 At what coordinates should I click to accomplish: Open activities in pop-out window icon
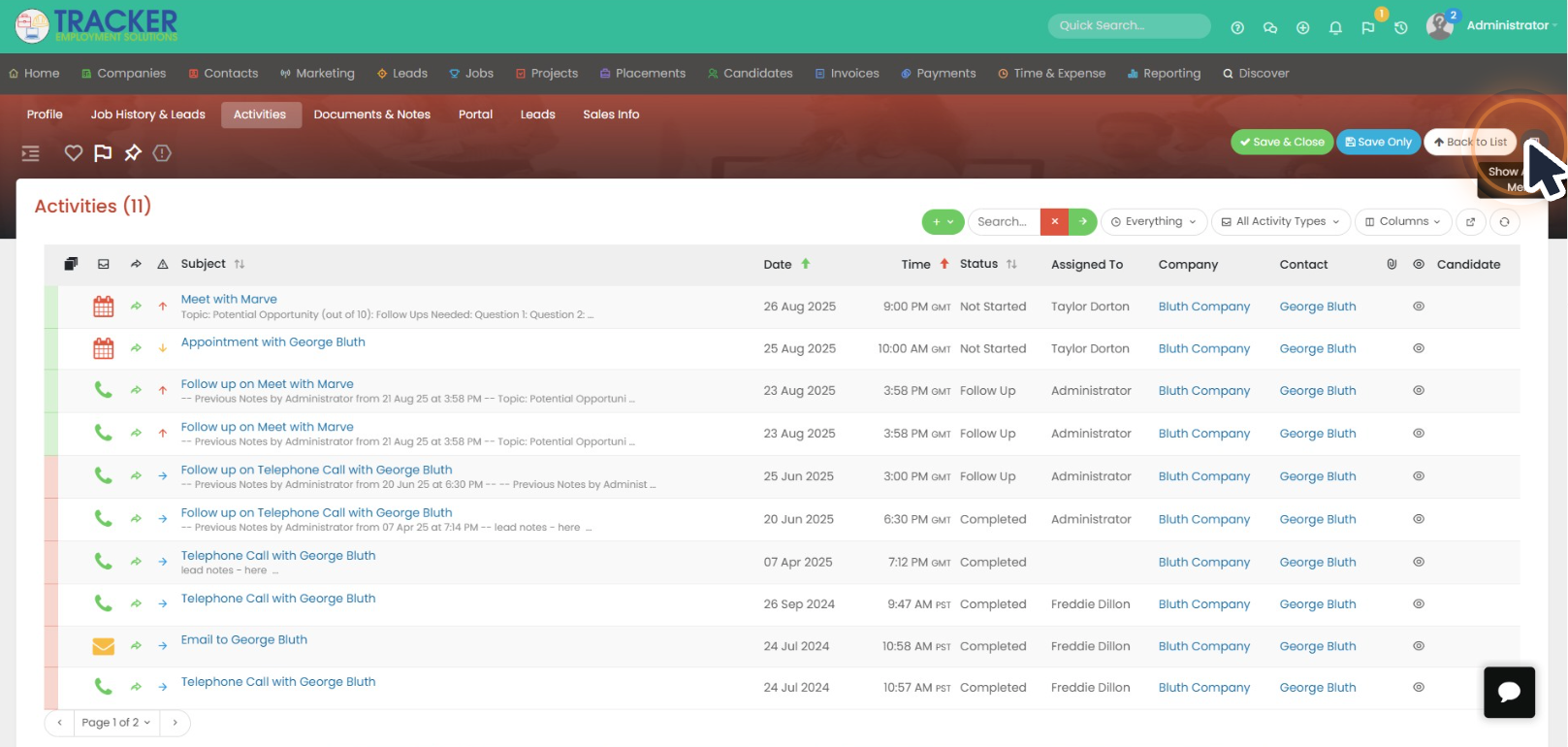tap(1471, 222)
